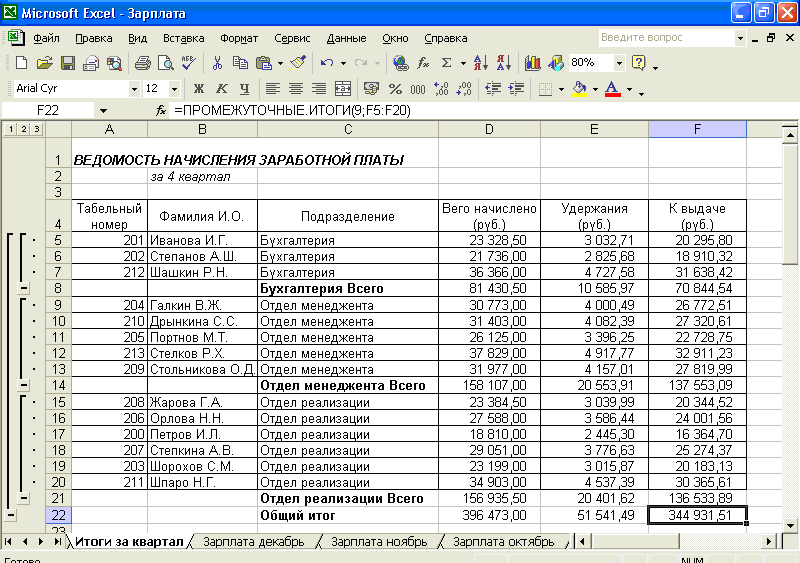Run the spelling check icon
This screenshot has height=563, width=800.
188,63
